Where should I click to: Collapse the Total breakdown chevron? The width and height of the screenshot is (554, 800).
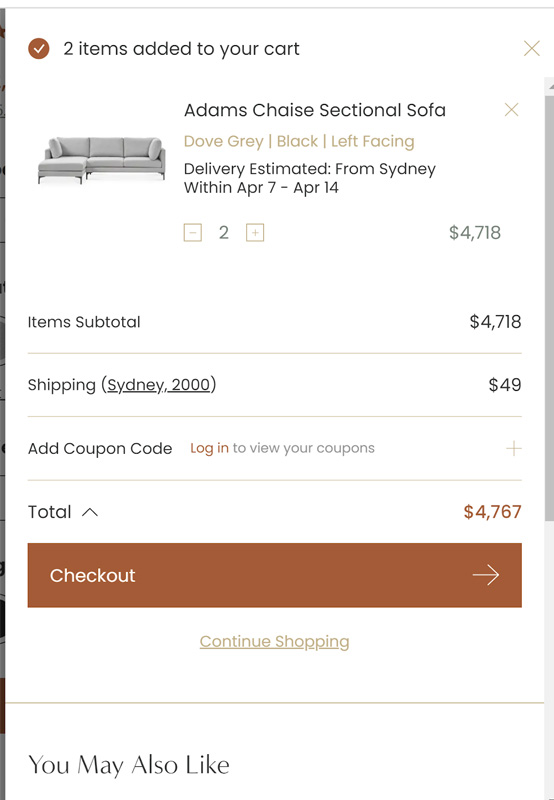(x=90, y=512)
